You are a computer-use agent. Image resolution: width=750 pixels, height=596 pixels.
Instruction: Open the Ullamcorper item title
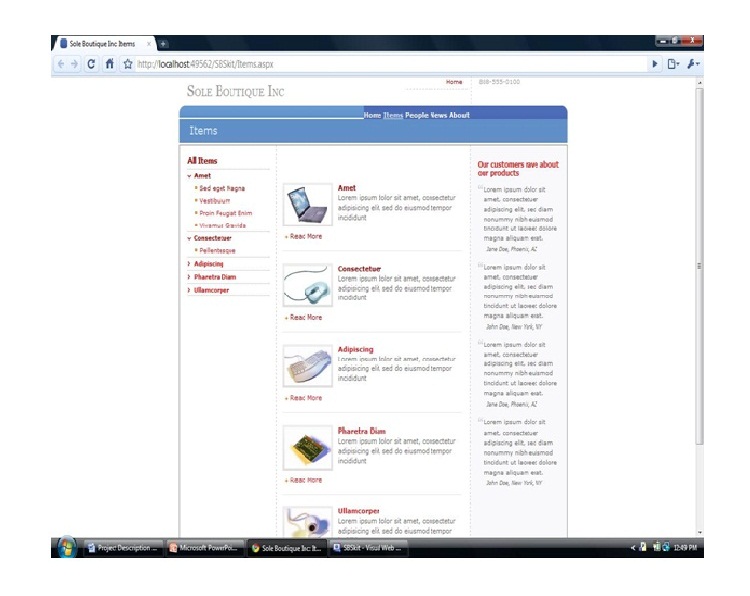click(358, 511)
